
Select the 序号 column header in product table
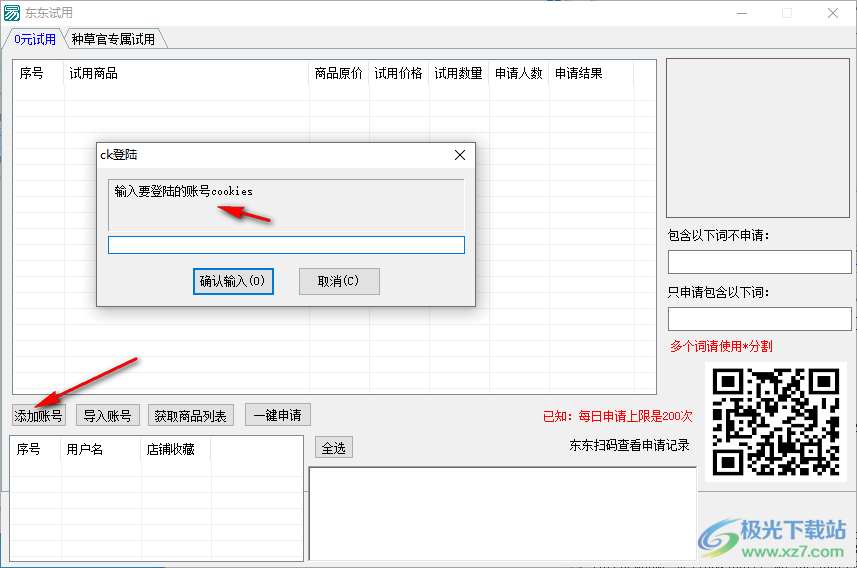pos(38,73)
